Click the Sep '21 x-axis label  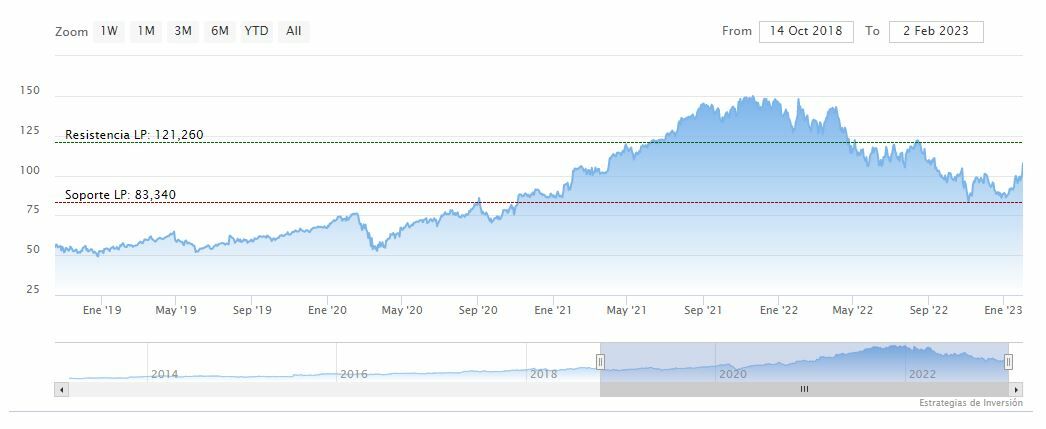pos(703,311)
